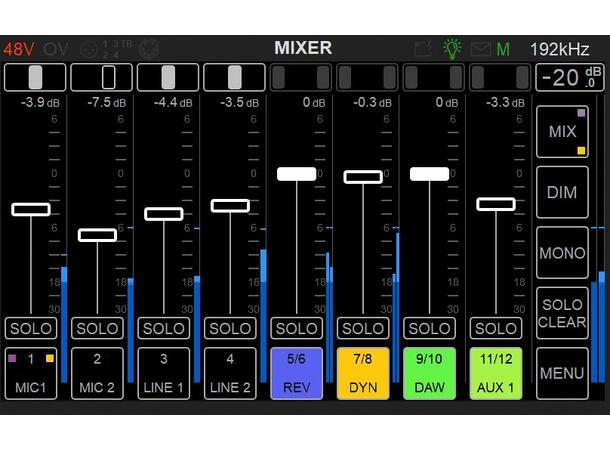Click the green M indicator
Viewport: 610px width, 450px height.
503,49
